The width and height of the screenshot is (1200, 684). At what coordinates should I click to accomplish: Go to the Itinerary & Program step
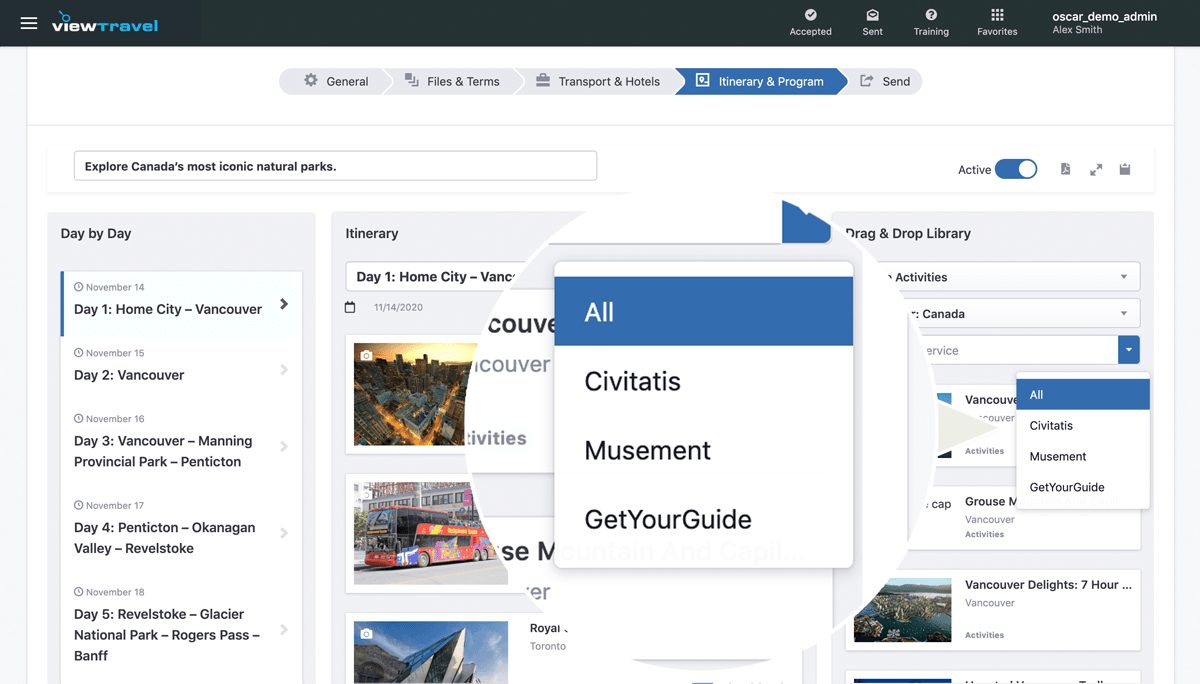[x=760, y=81]
